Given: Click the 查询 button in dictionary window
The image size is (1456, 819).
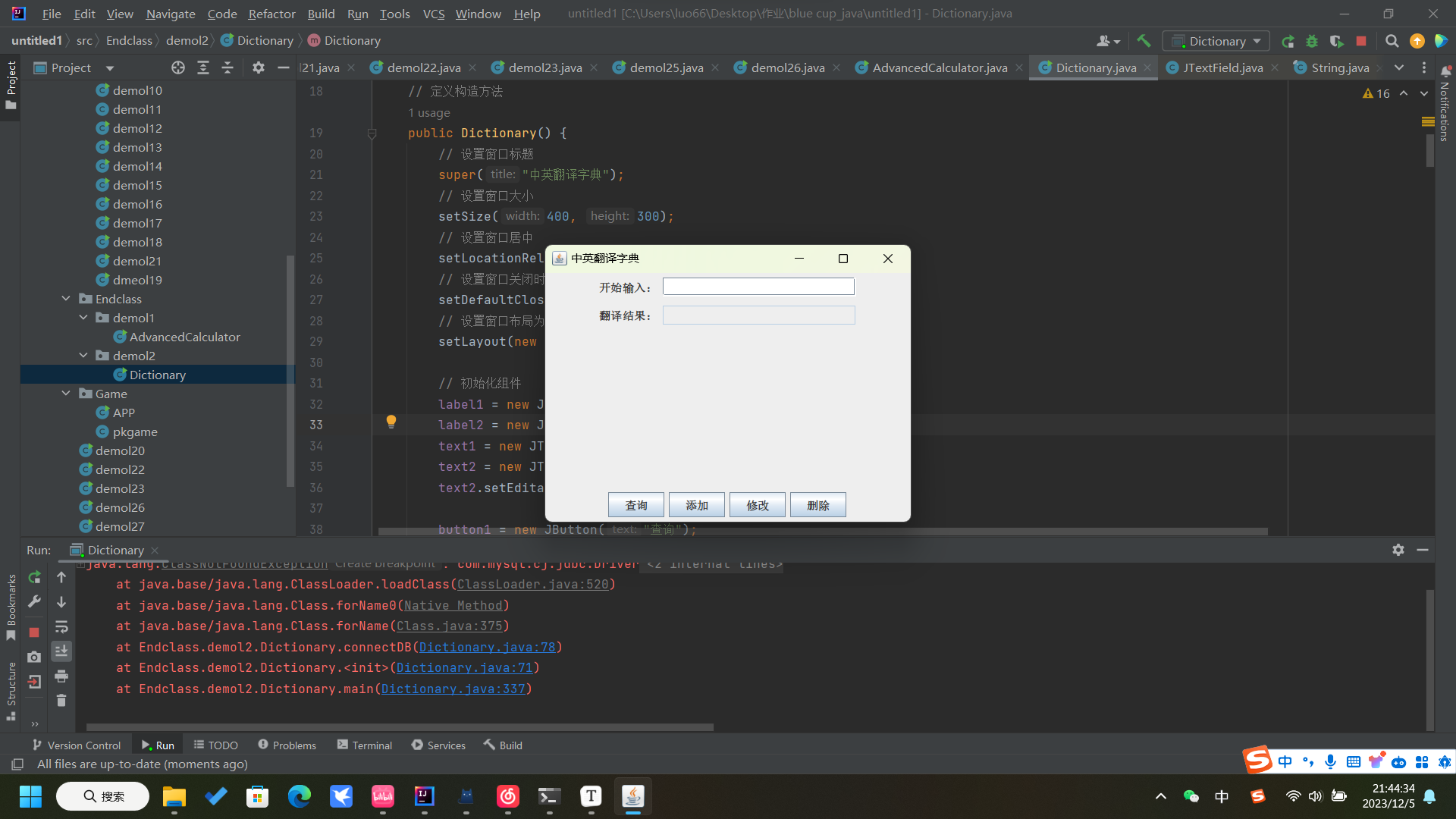Looking at the screenshot, I should [x=635, y=505].
